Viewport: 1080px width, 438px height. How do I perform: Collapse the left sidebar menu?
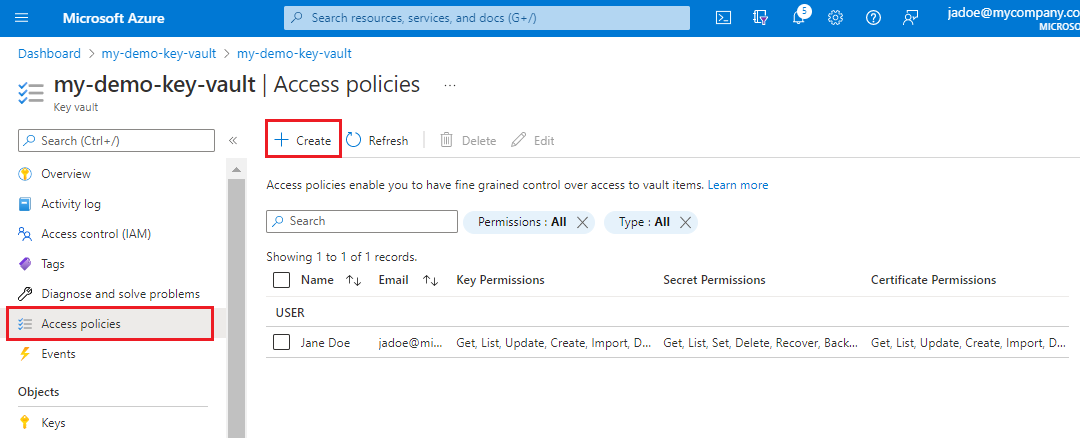click(x=233, y=141)
